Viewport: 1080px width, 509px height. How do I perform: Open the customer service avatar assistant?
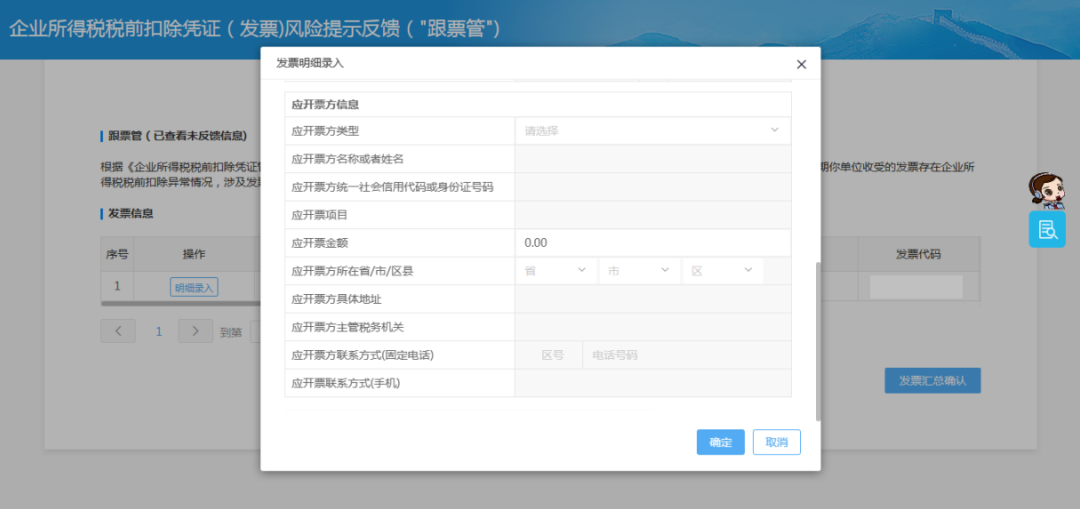coord(1046,191)
